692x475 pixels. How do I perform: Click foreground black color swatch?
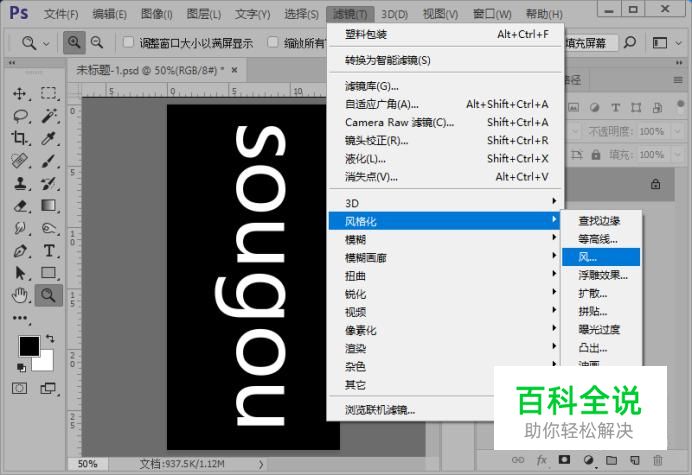point(29,346)
